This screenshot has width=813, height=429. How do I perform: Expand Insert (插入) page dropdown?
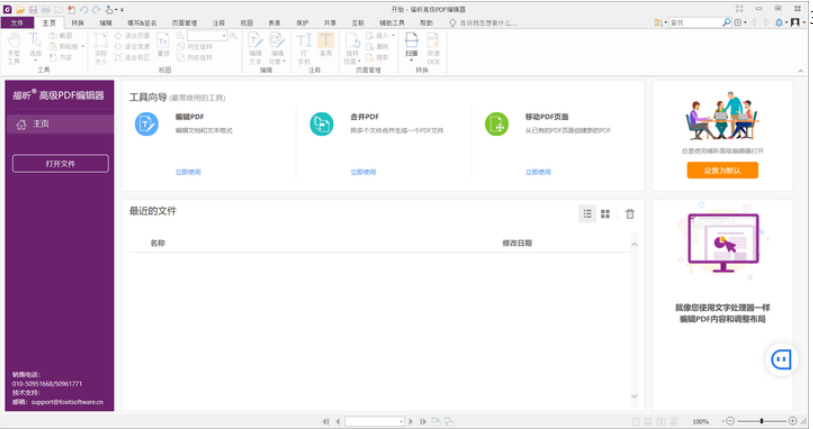point(394,36)
